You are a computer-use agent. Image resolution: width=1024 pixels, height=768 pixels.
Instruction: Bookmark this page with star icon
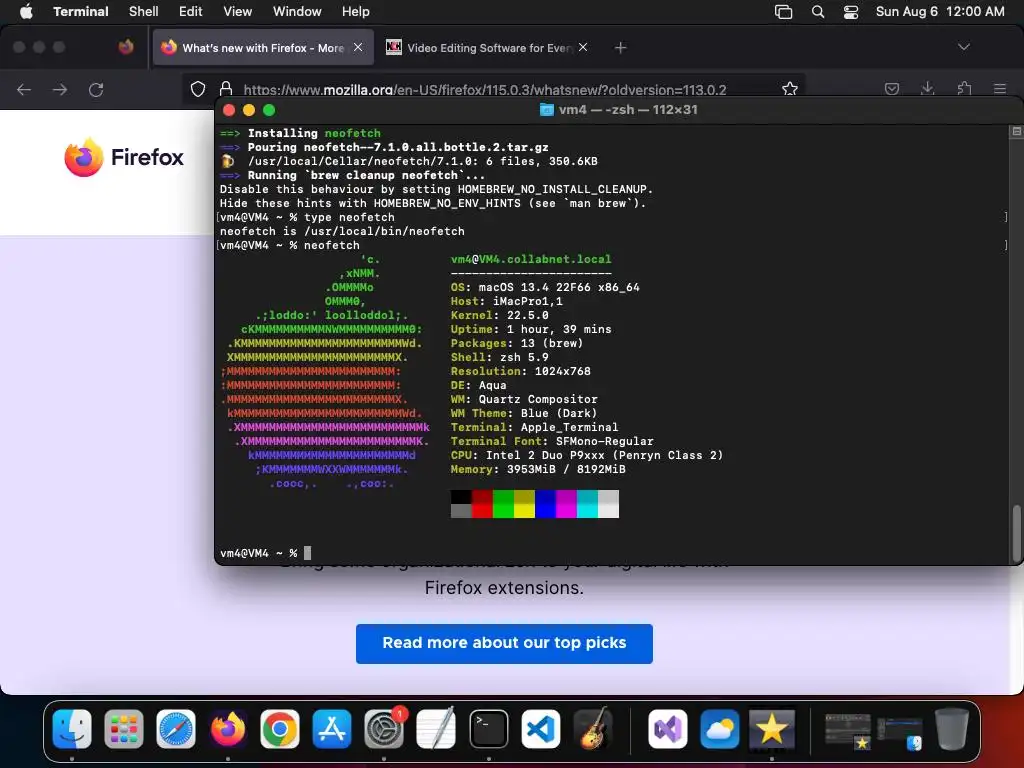pos(790,89)
